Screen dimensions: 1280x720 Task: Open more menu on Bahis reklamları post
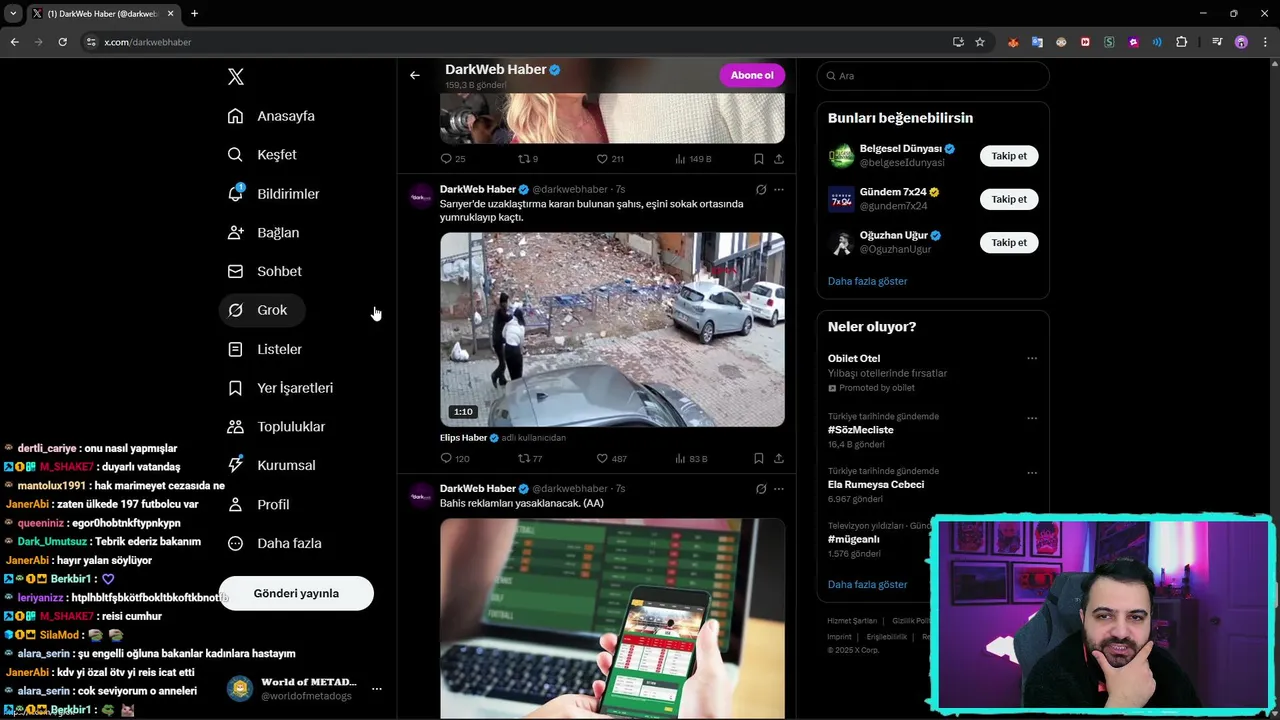coord(779,489)
